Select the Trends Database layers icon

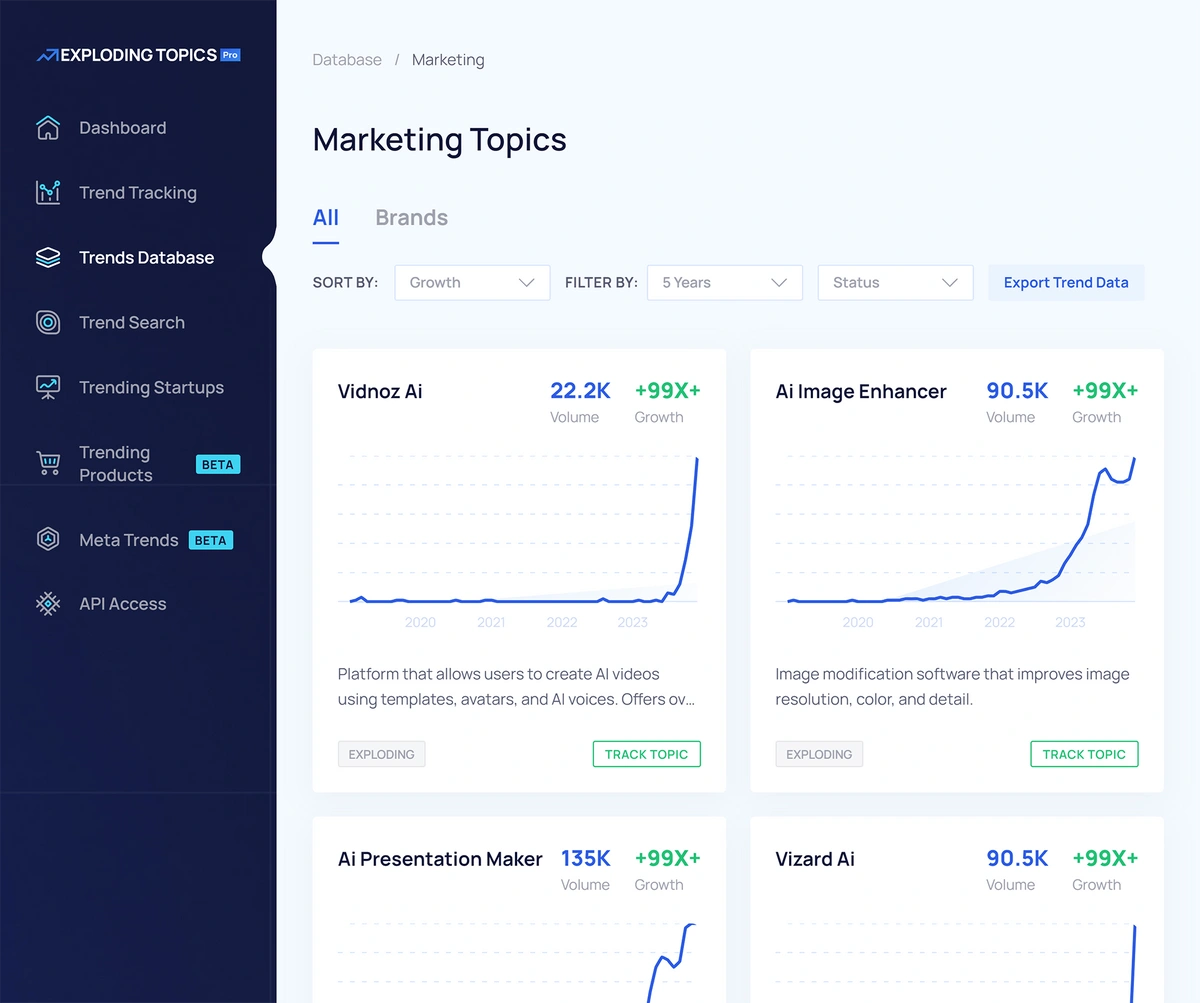48,258
